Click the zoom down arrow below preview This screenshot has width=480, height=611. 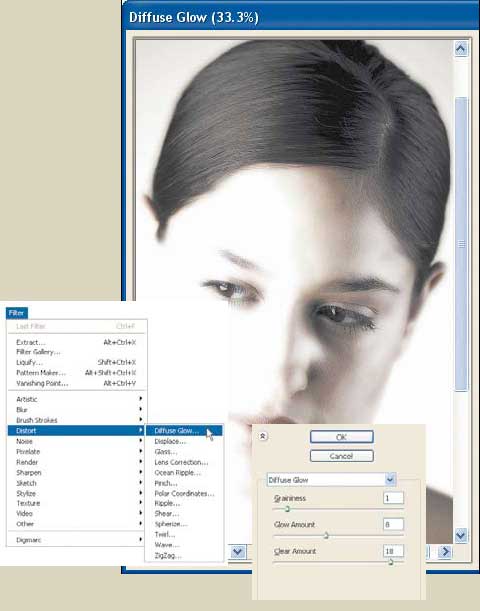tap(238, 552)
